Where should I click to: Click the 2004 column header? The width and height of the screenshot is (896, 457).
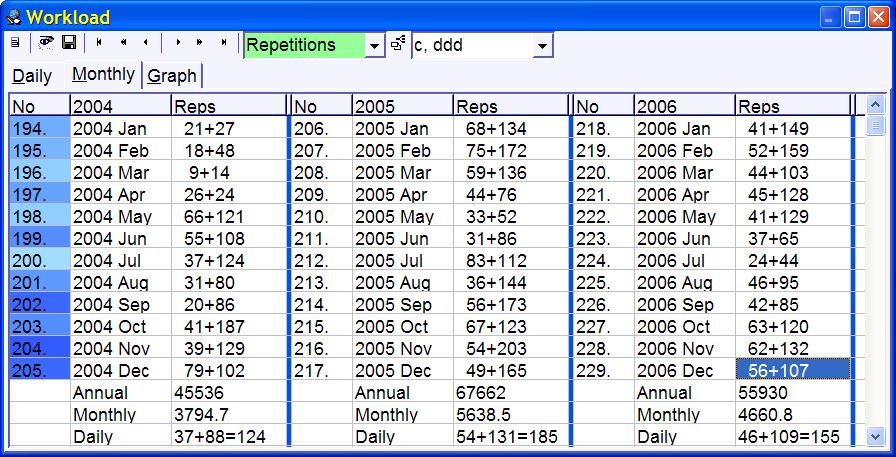tap(121, 106)
